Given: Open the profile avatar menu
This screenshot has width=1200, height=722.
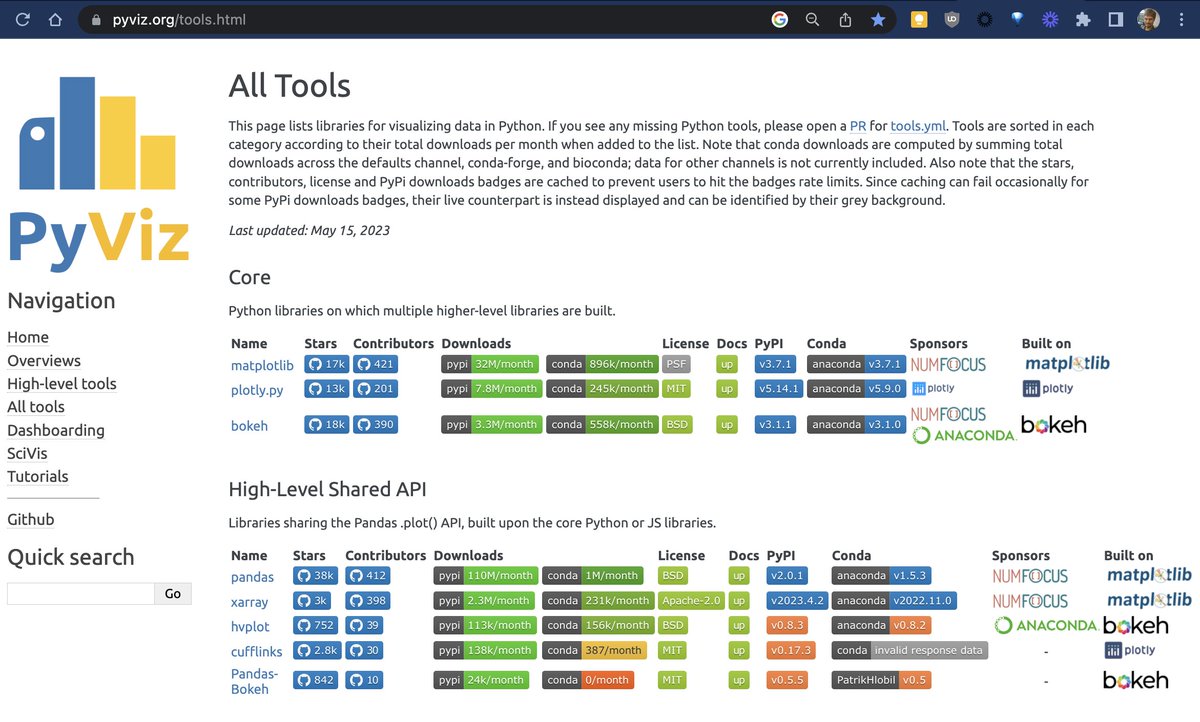Looking at the screenshot, I should (x=1149, y=19).
